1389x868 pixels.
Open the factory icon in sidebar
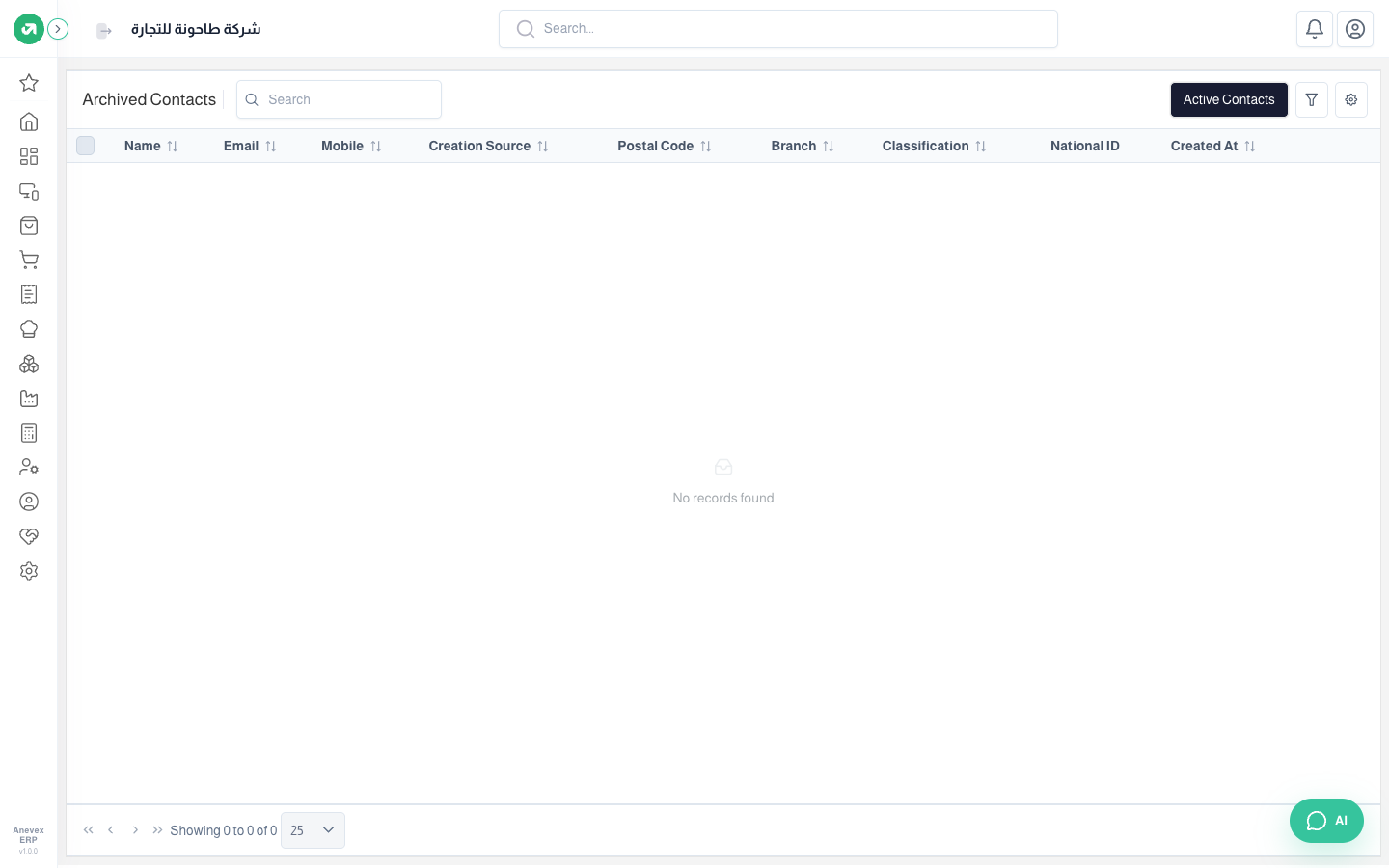(29, 398)
